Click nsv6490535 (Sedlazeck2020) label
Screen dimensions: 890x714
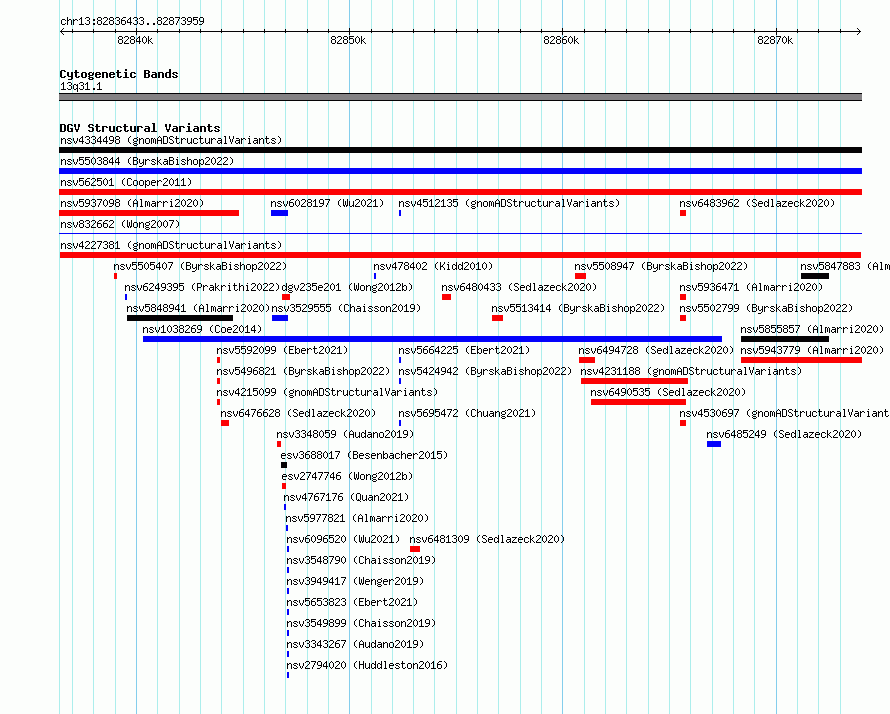[x=668, y=392]
